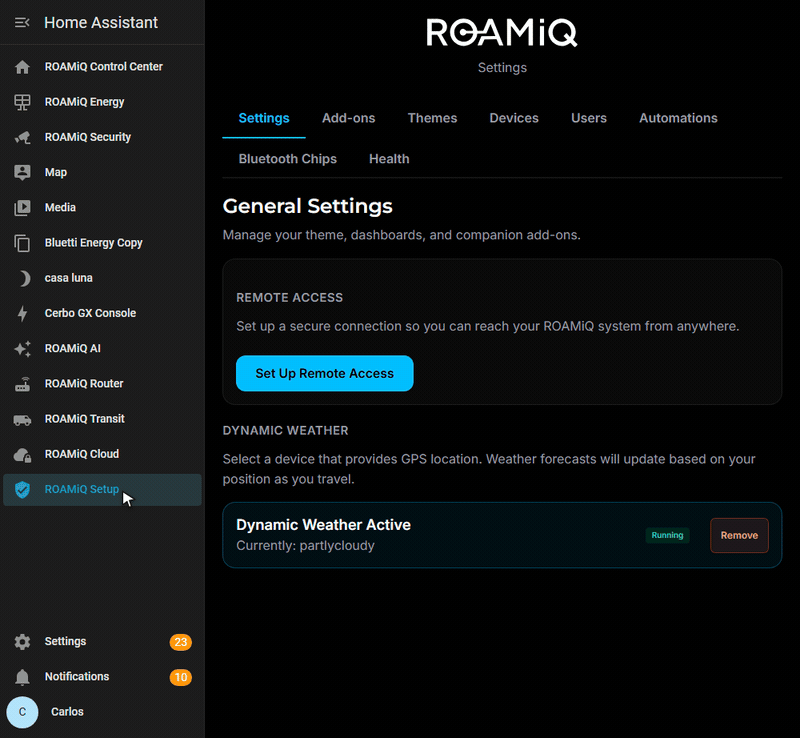
Task: Click the ROAMiQ Router icon
Action: coord(22,384)
